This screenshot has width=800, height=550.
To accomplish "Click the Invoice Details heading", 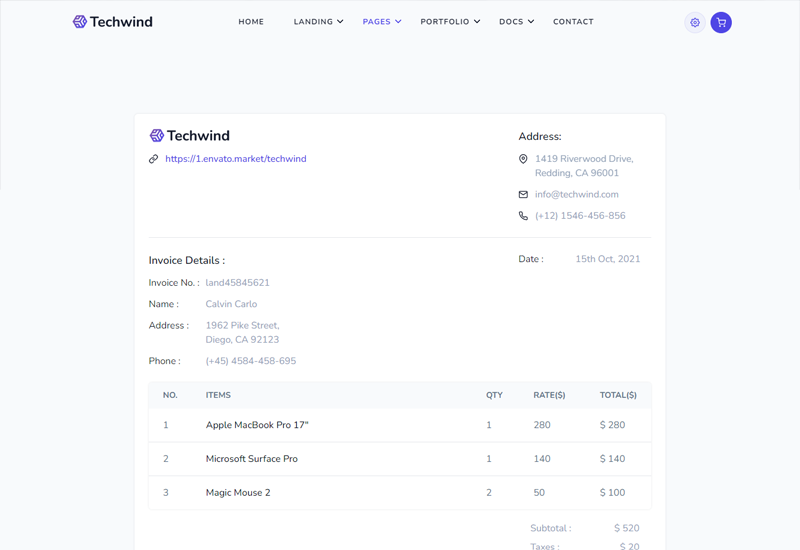I will (187, 261).
